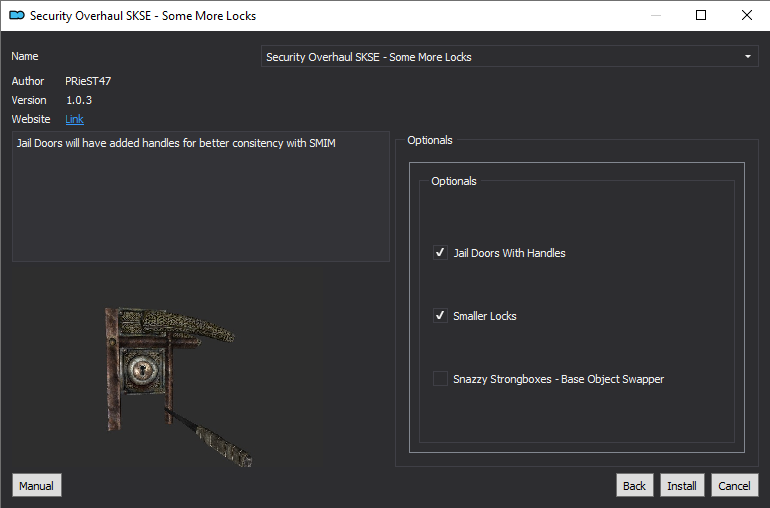
Task: Close the installer window
Action: (747, 15)
